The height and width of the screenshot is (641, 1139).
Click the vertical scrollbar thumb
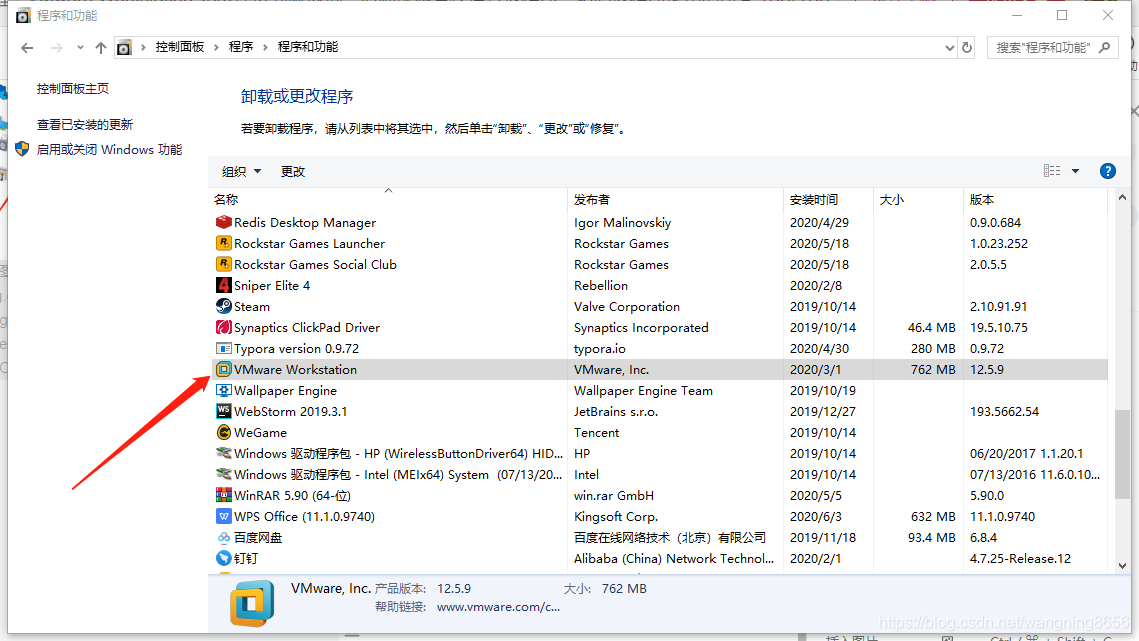(1122, 454)
